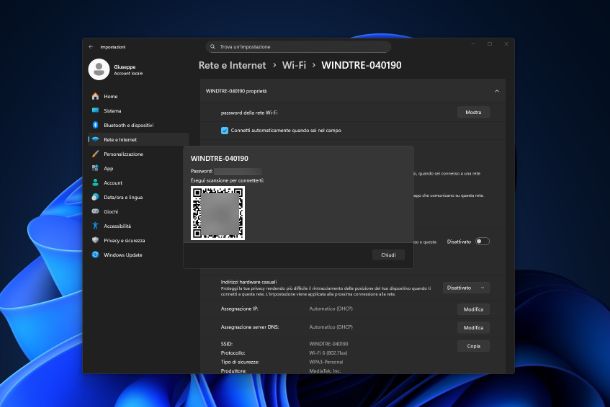Click the Data/ora e lingua icon
The image size is (610, 407).
[95, 197]
